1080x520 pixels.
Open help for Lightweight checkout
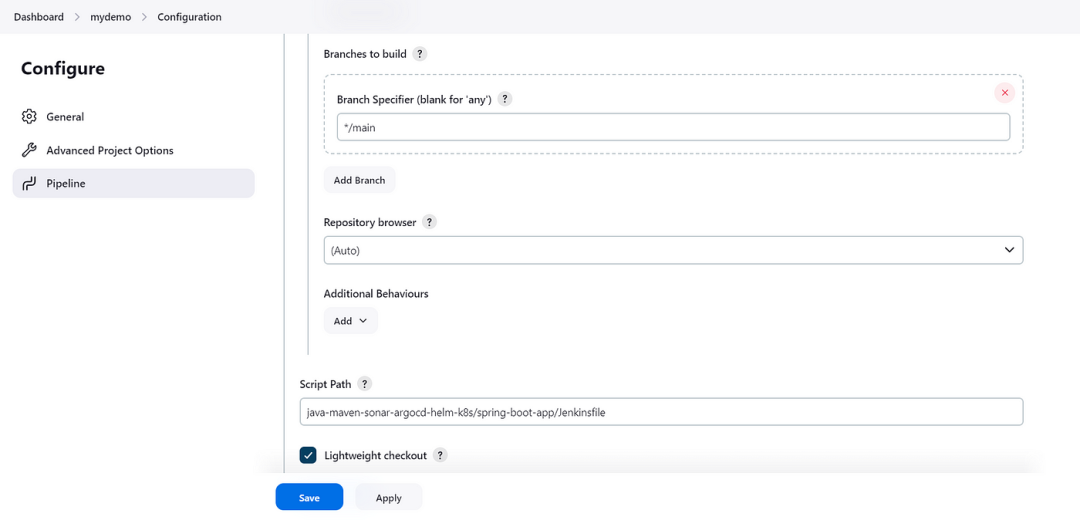click(x=441, y=455)
